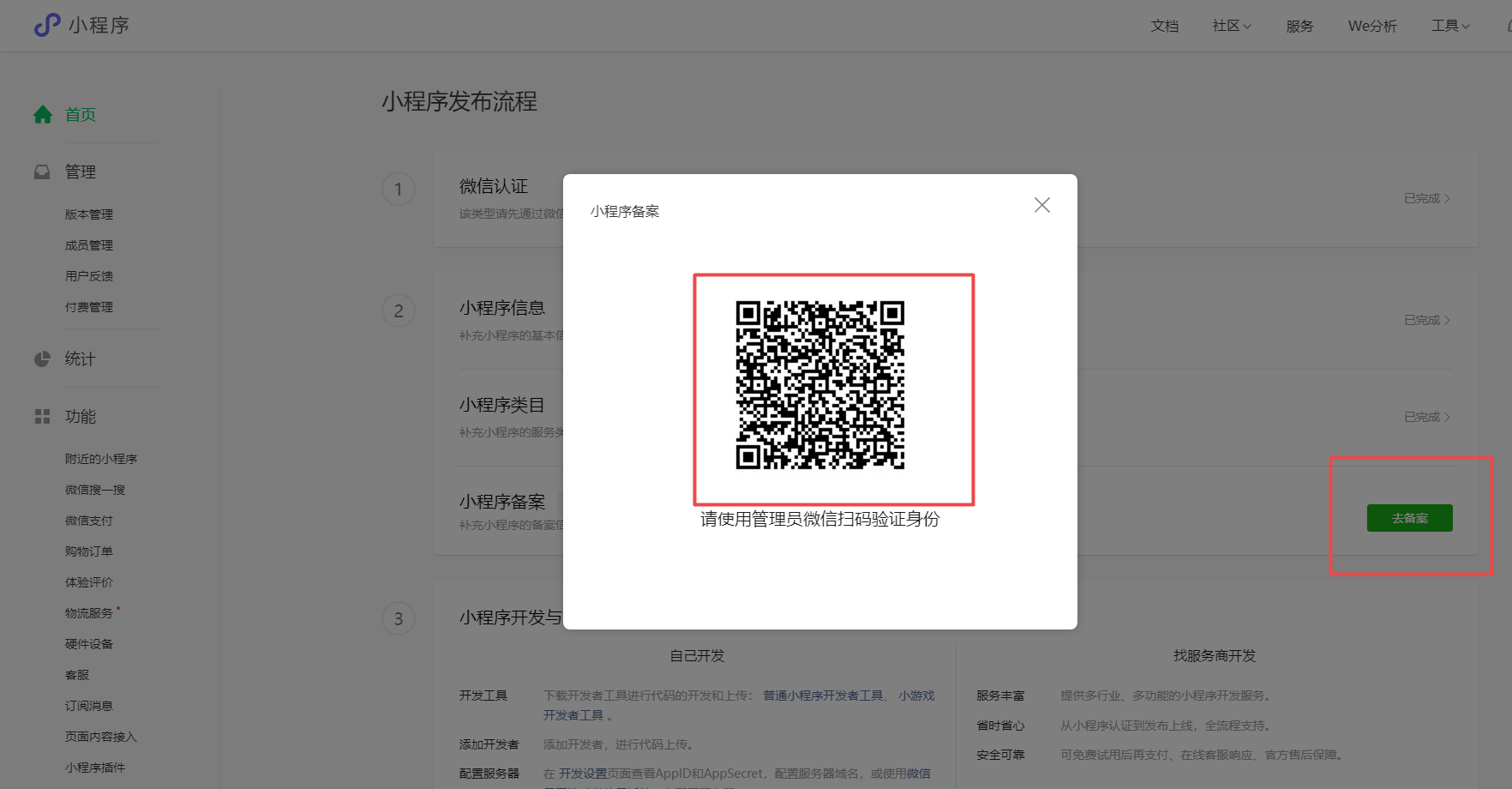Open 订阅消息 in the sidebar
The width and height of the screenshot is (1512, 789).
point(89,706)
